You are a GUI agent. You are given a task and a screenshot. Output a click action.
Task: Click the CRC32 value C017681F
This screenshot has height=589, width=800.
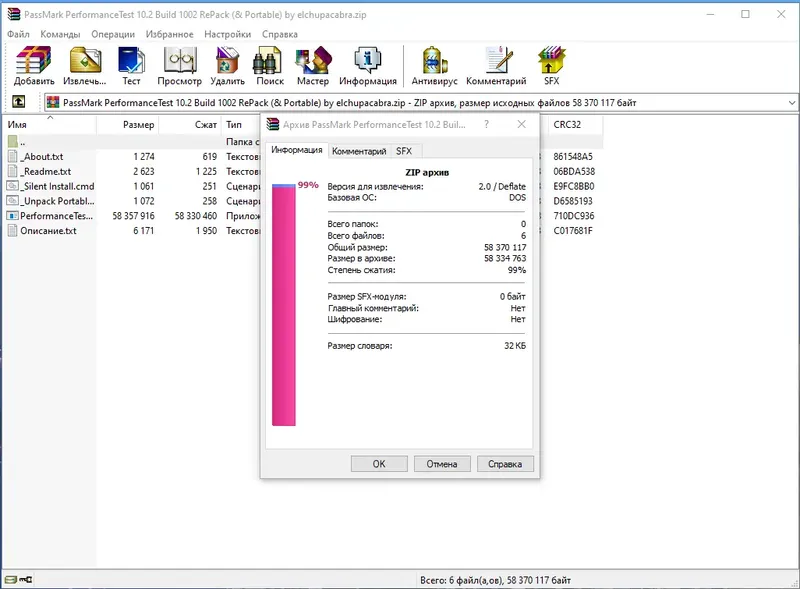573,231
